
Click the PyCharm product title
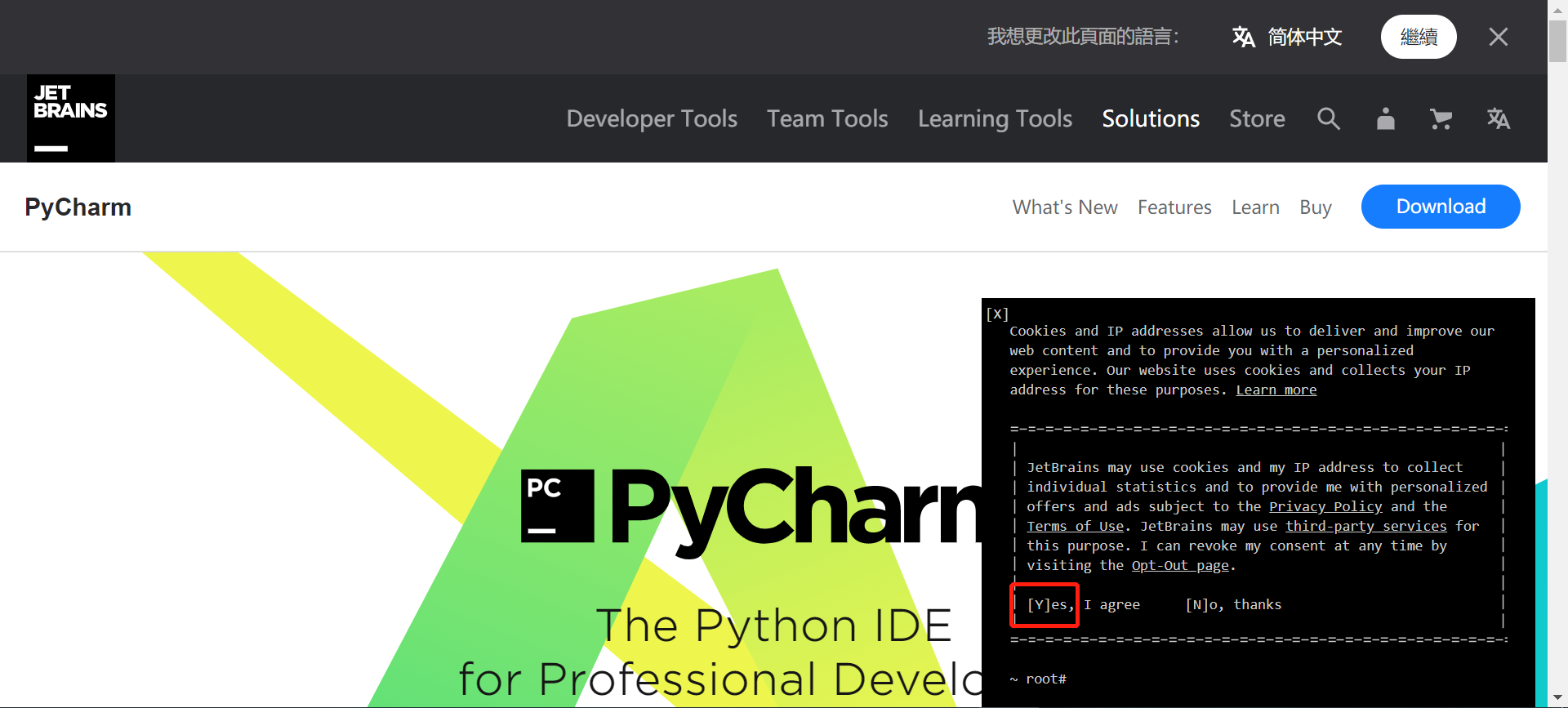tap(78, 207)
